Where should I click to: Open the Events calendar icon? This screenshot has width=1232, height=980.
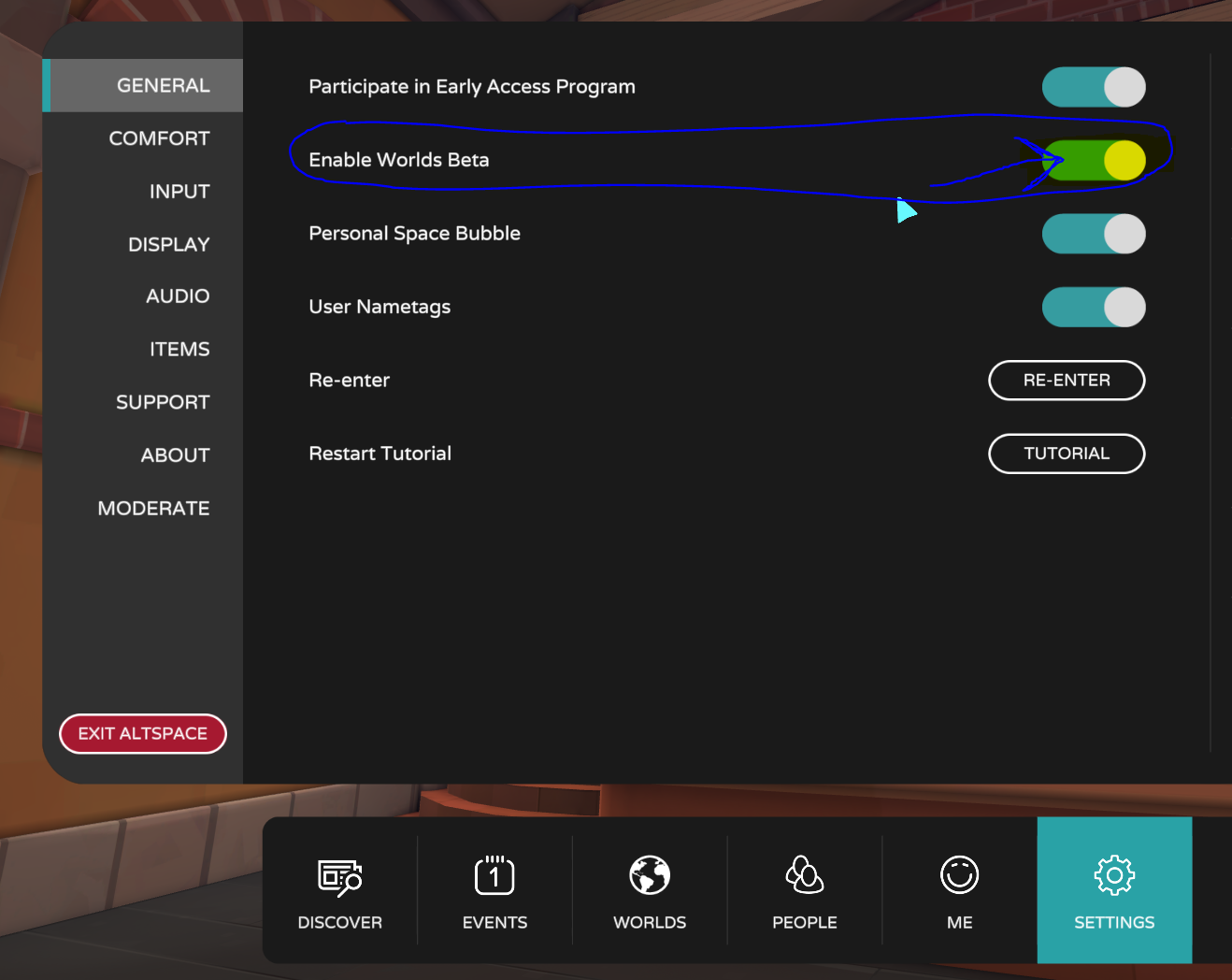[x=494, y=876]
